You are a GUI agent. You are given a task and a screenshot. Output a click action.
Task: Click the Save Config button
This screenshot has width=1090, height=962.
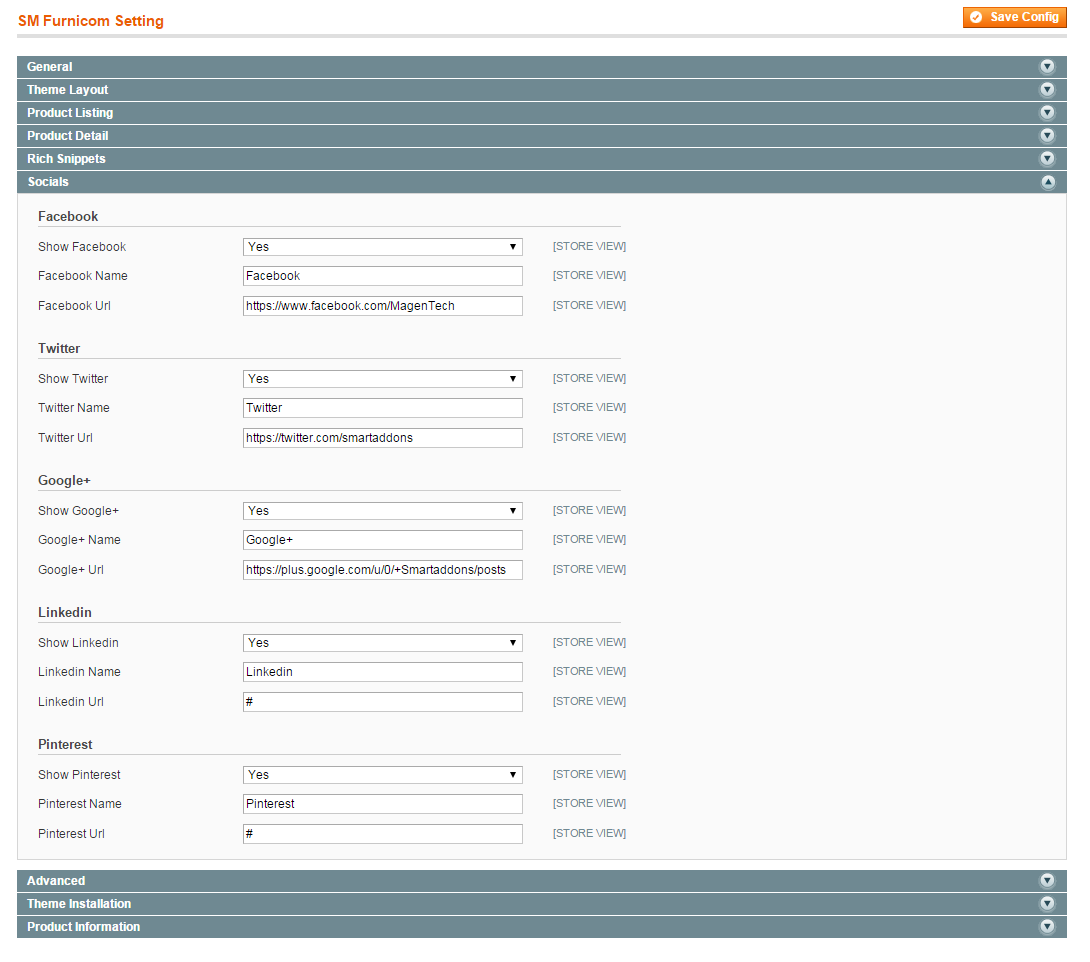pos(1014,17)
